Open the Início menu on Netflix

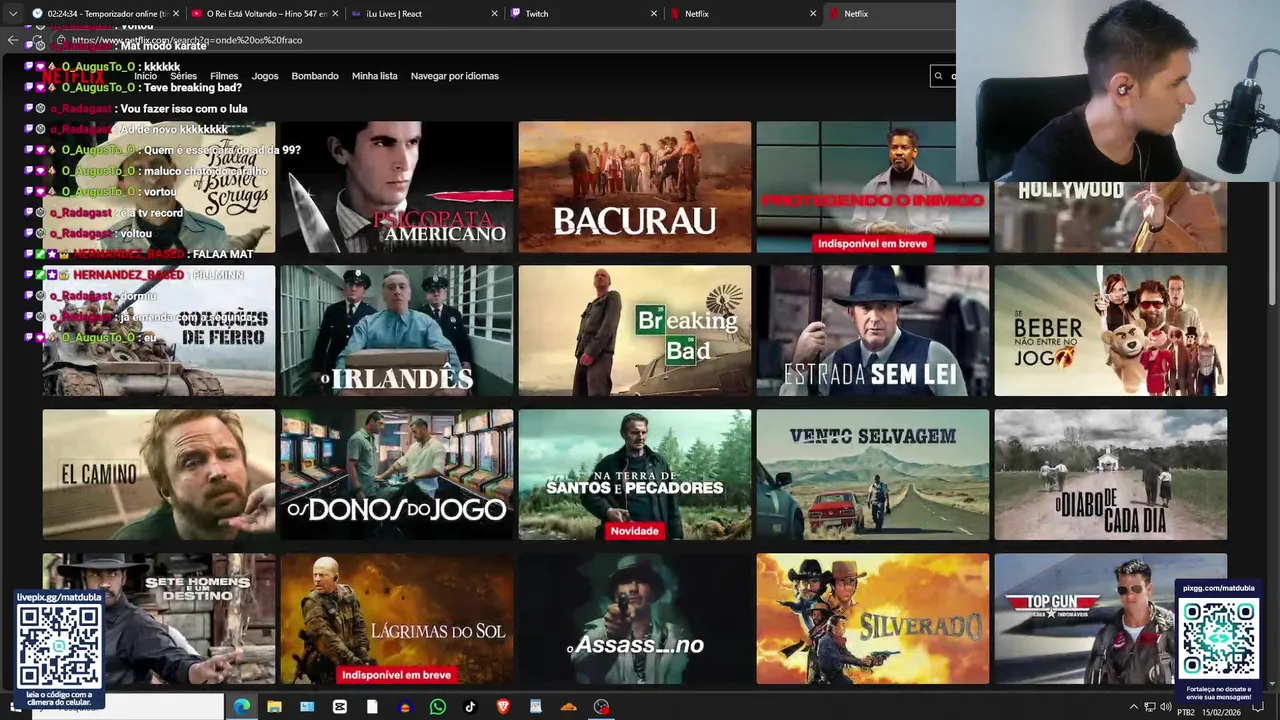[x=146, y=76]
